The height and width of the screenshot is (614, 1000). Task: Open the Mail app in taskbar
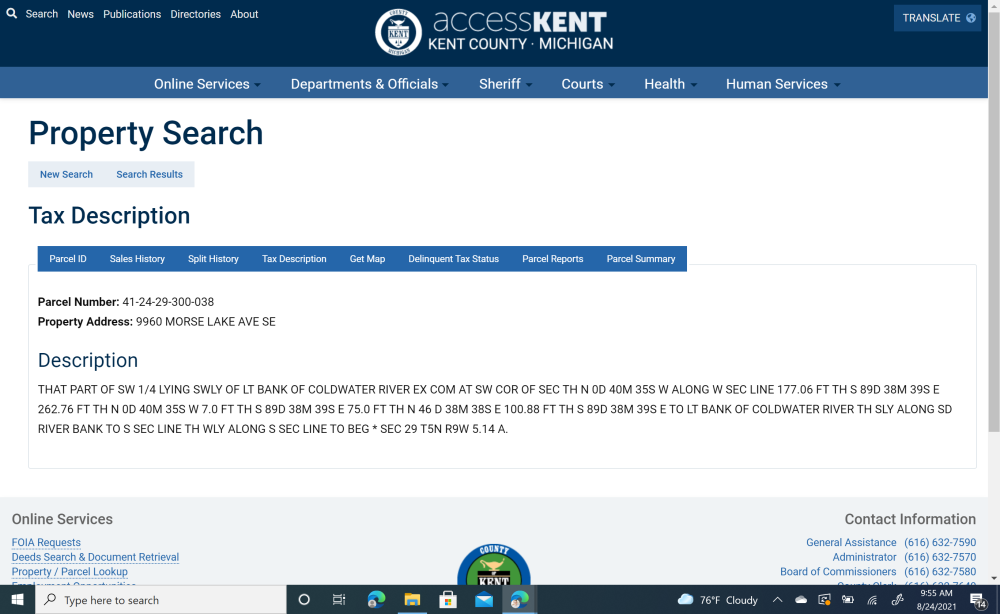[484, 600]
